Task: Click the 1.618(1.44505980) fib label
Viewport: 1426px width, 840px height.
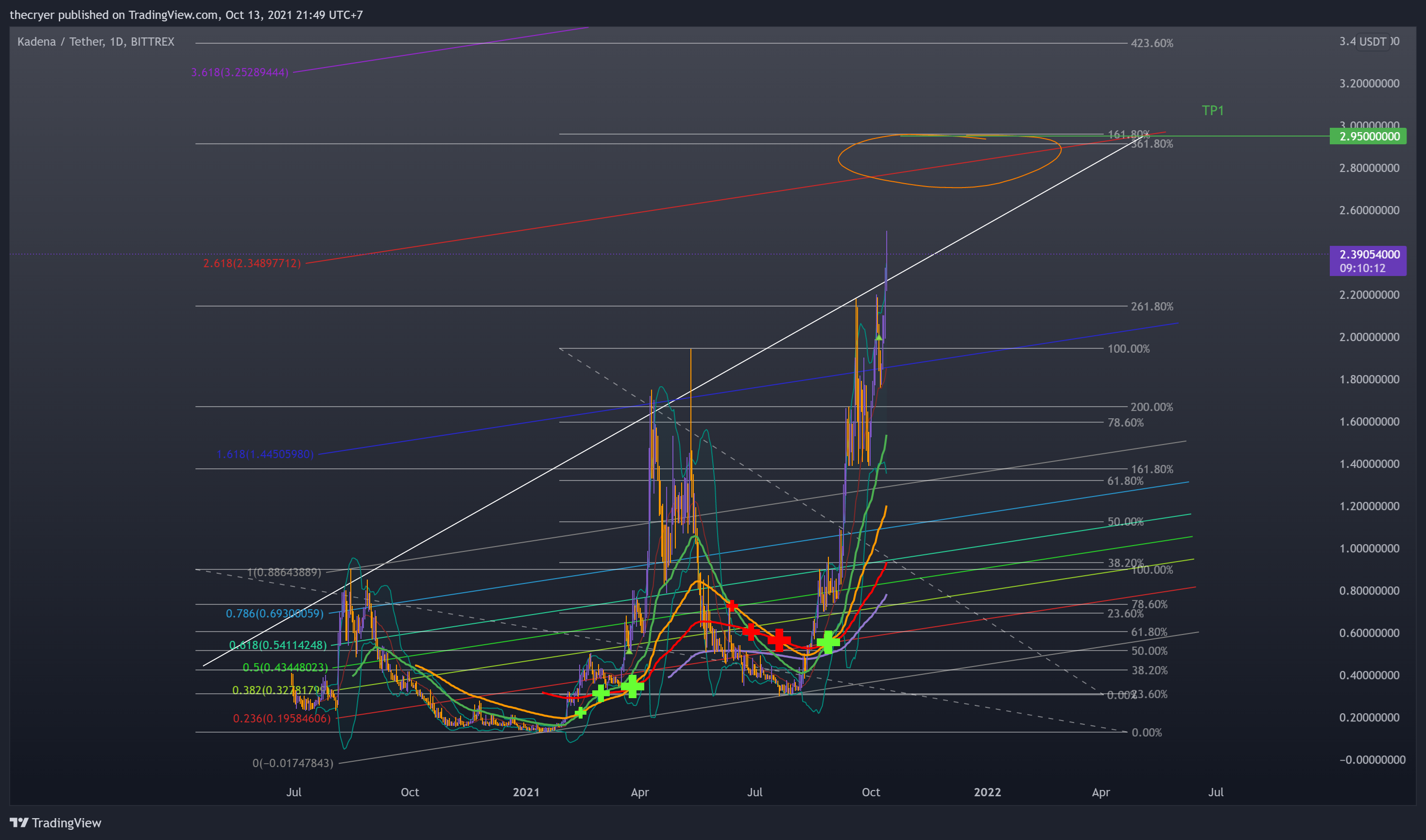Action: [x=265, y=454]
